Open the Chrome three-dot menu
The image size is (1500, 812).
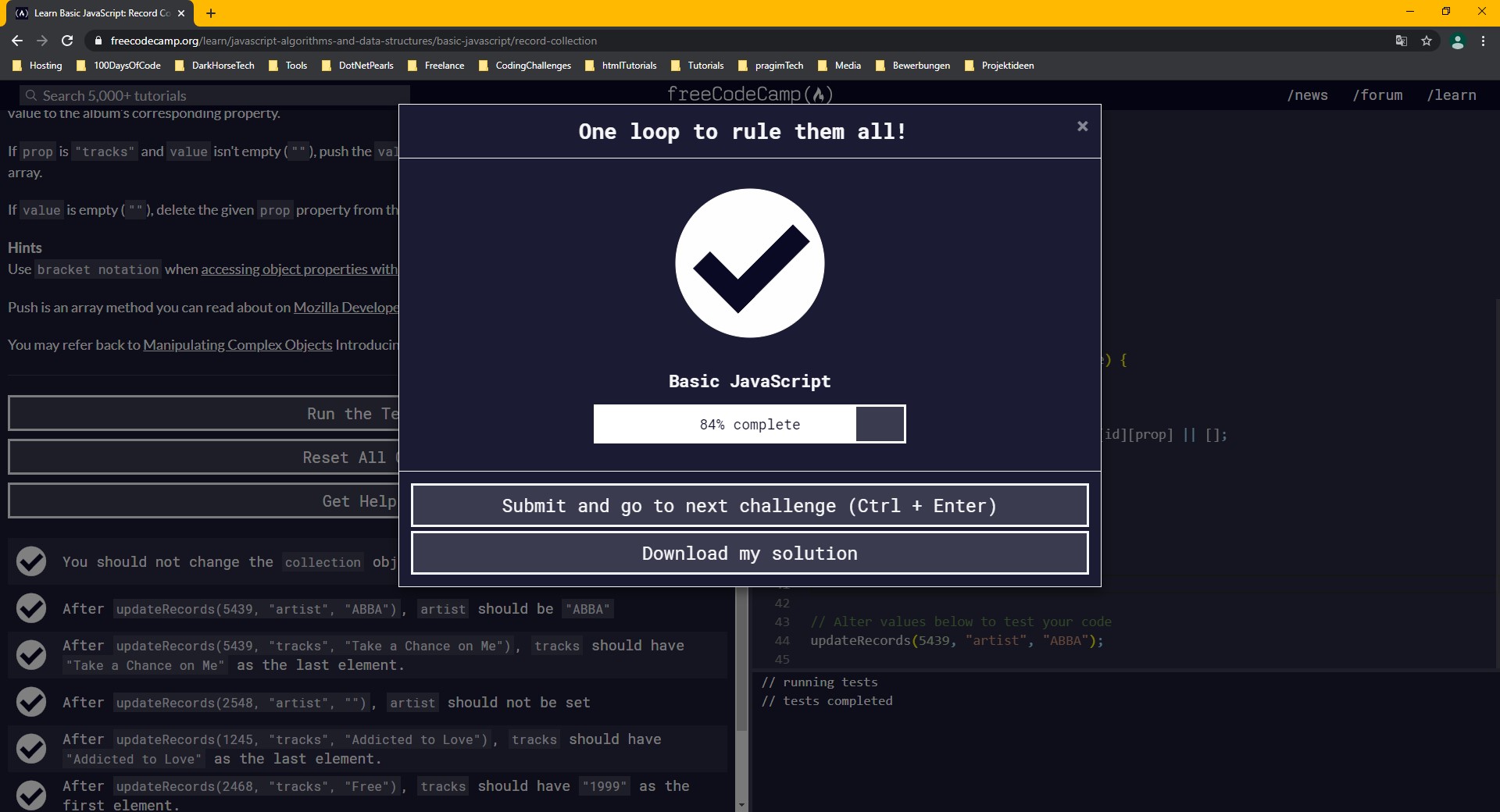click(x=1483, y=41)
